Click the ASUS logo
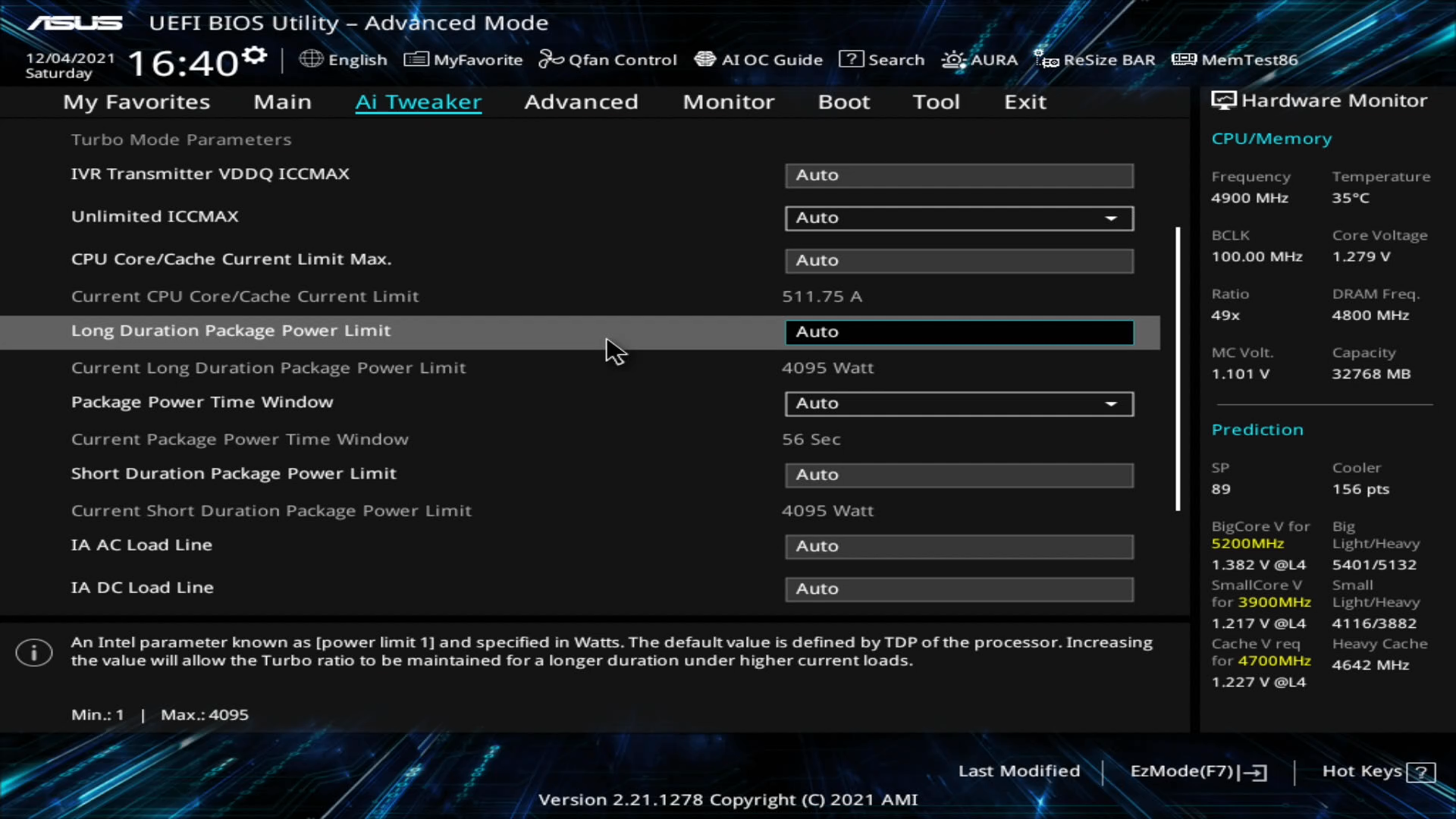The height and width of the screenshot is (819, 1456). (75, 23)
